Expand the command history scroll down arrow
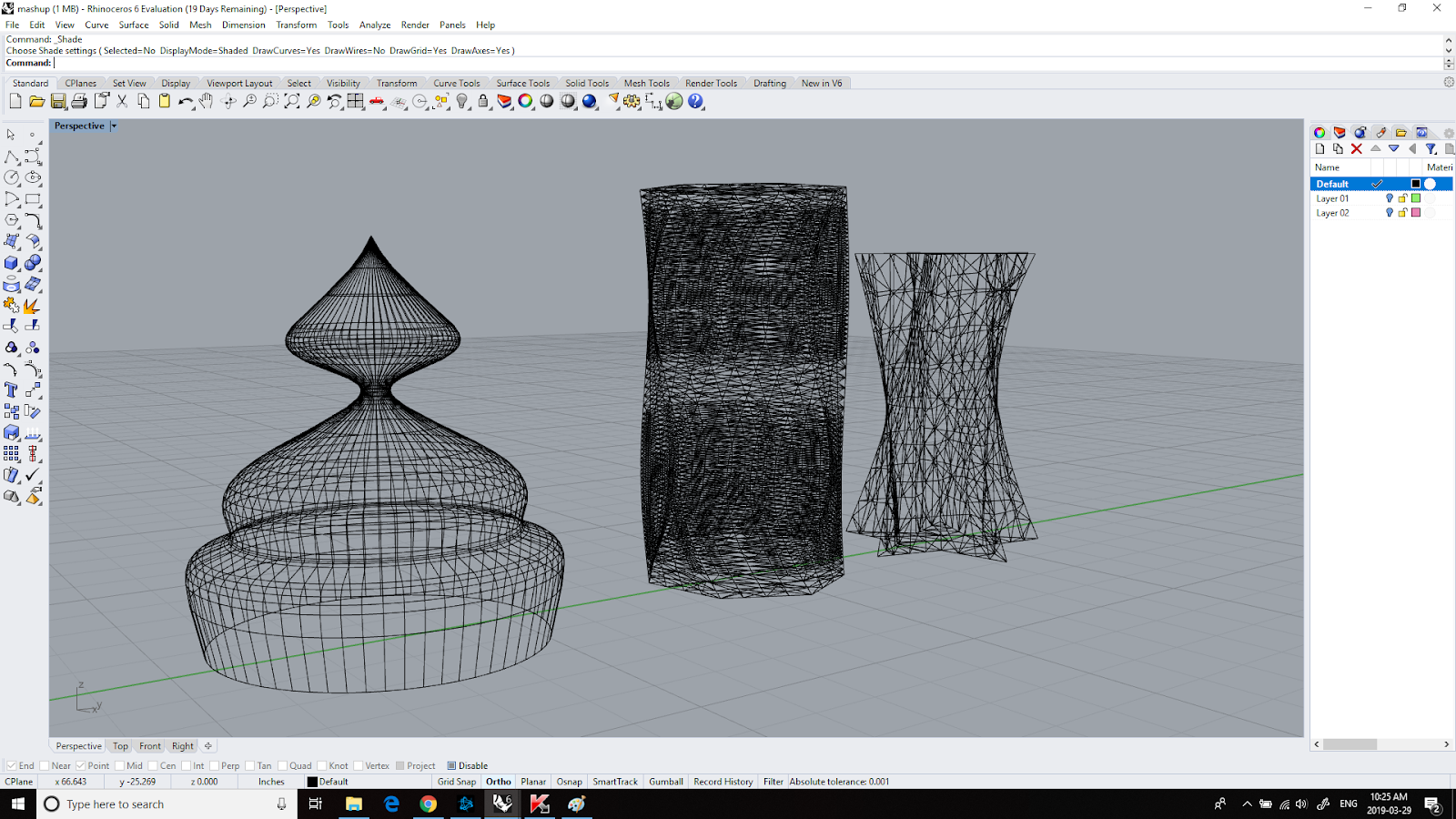This screenshot has height=819, width=1456. [x=1449, y=50]
